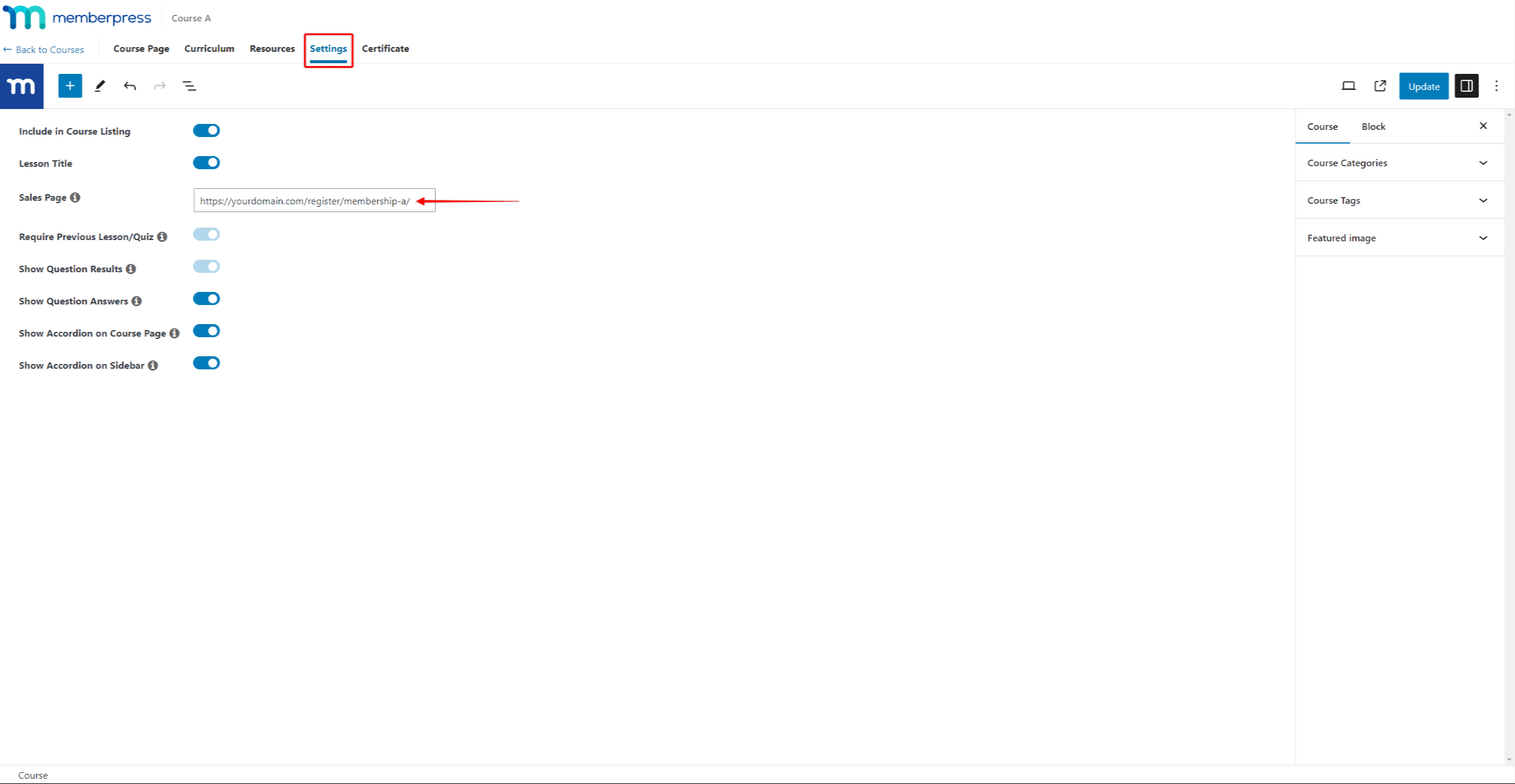Switch to the Curriculum tab

(x=208, y=48)
